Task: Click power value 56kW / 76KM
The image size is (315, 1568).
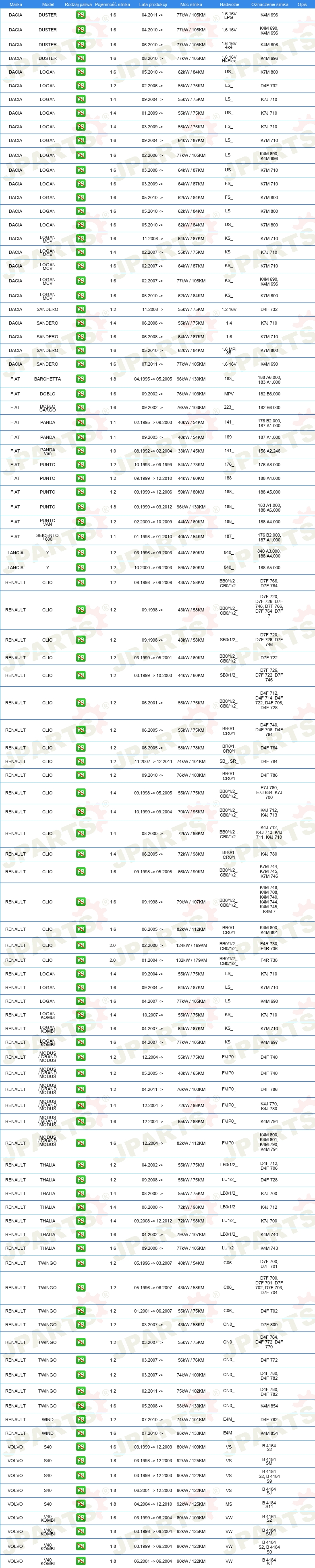Action: pyautogui.click(x=191, y=1360)
